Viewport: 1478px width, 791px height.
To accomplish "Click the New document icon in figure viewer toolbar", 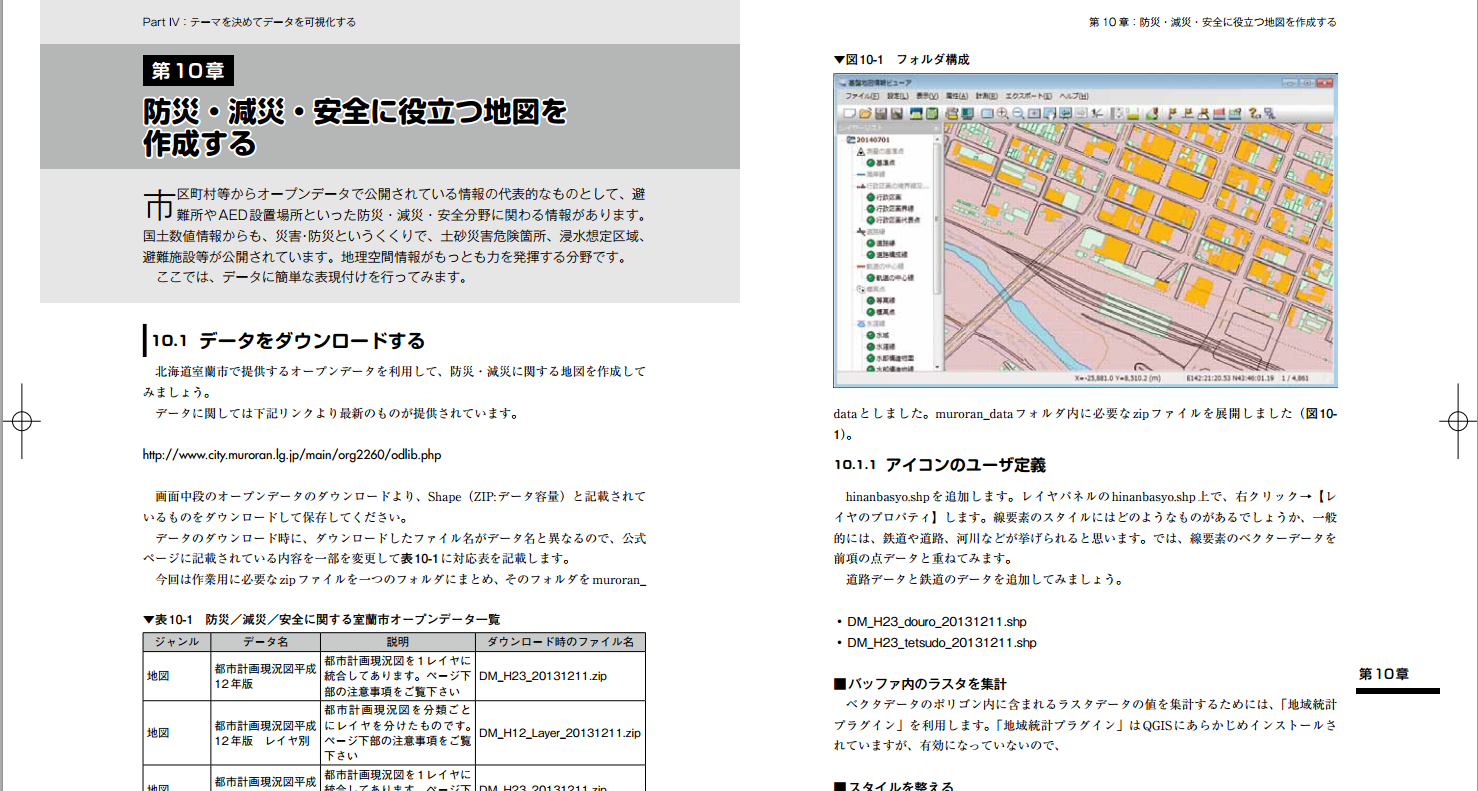I will tap(848, 113).
